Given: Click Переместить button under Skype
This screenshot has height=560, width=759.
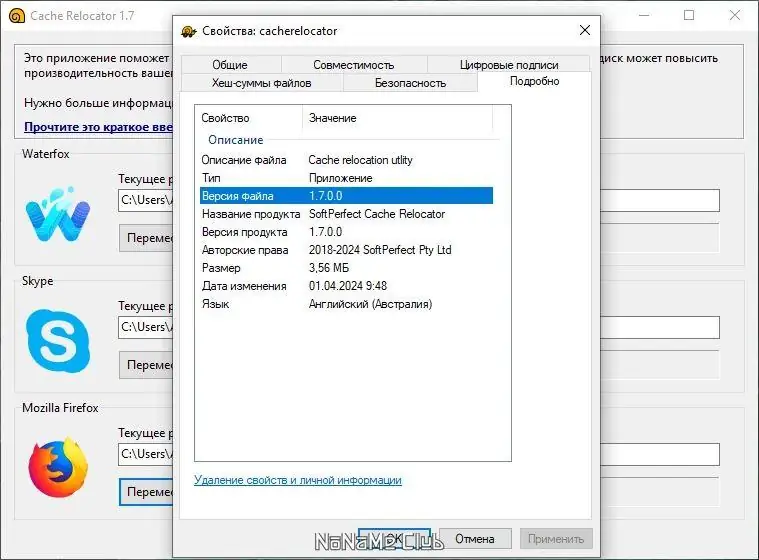Looking at the screenshot, I should coord(146,364).
